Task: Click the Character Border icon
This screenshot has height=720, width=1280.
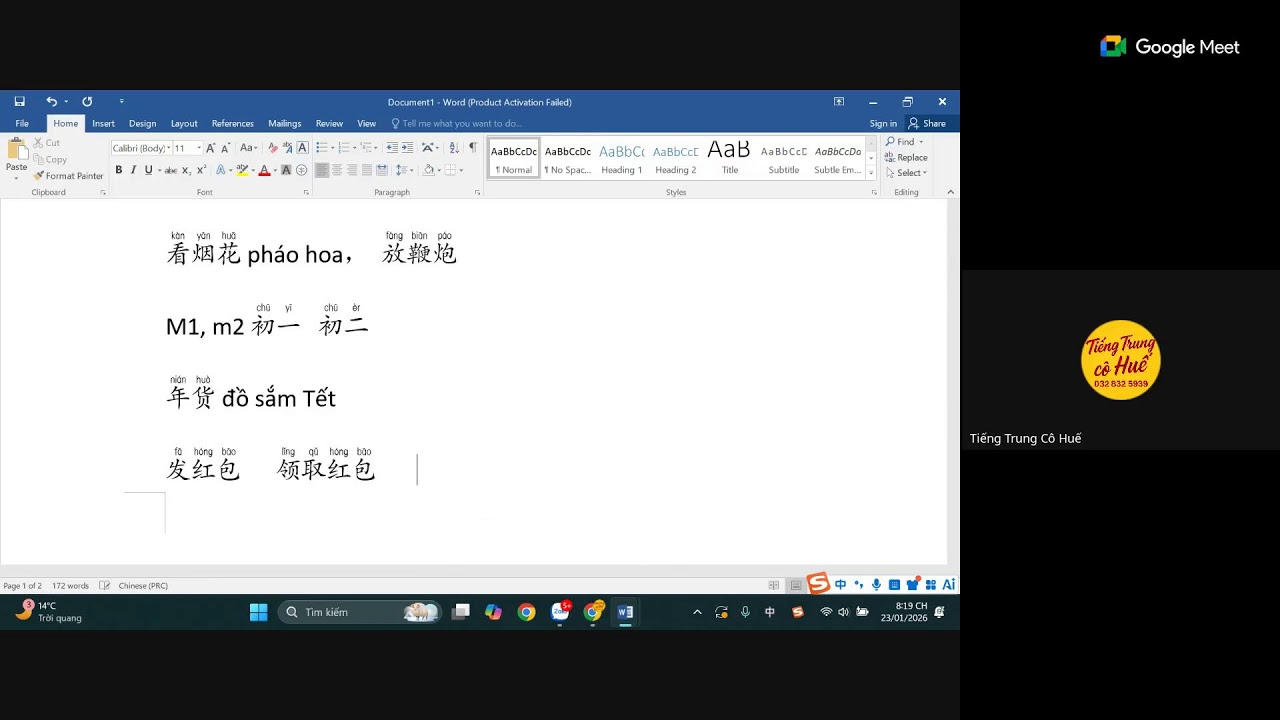Action: (x=302, y=148)
